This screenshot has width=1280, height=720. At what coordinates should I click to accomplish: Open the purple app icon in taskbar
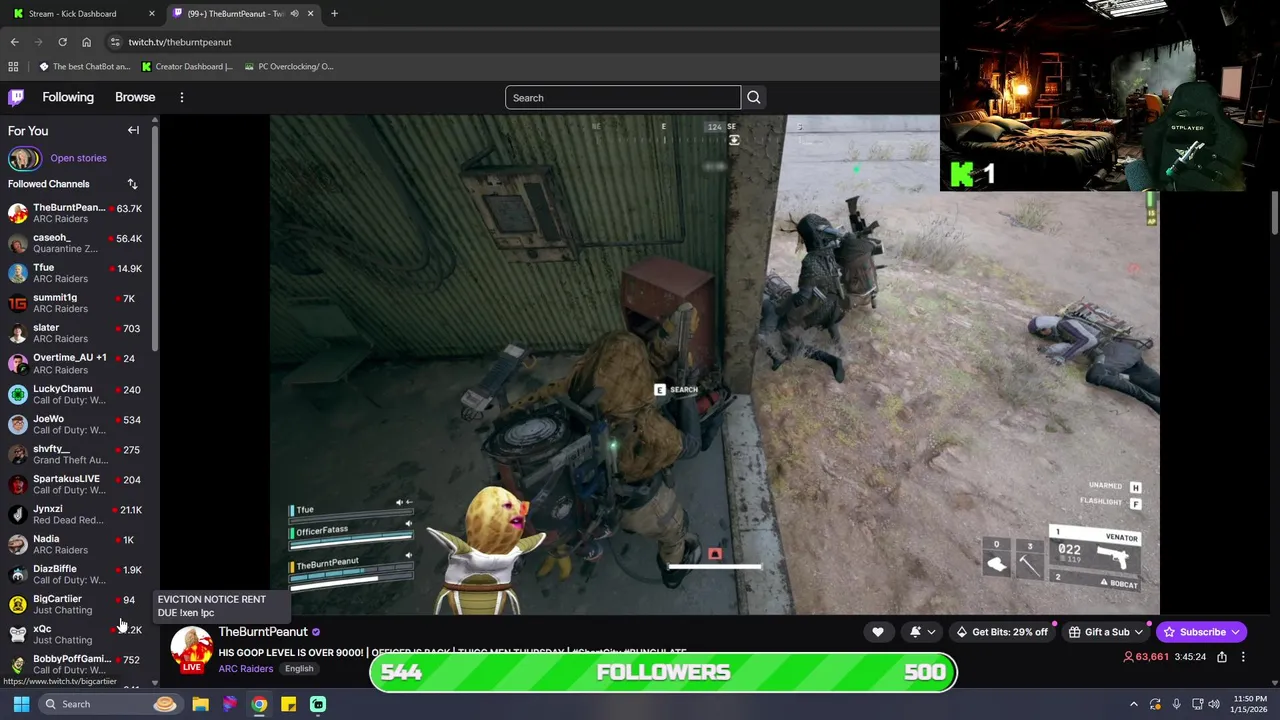click(x=230, y=704)
